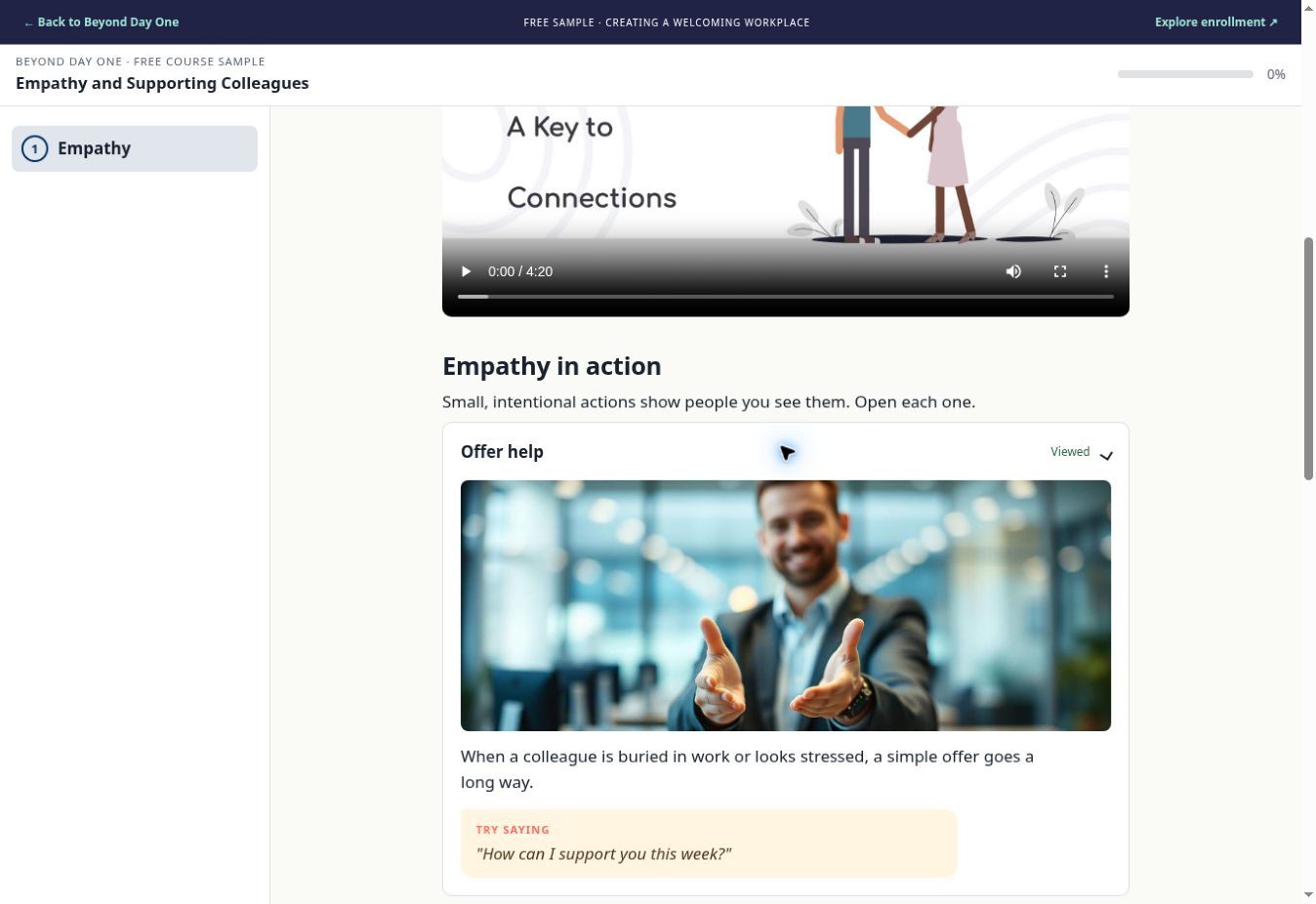Click the course progress bar at 0%
This screenshot has height=904, width=1316.
click(x=1185, y=74)
